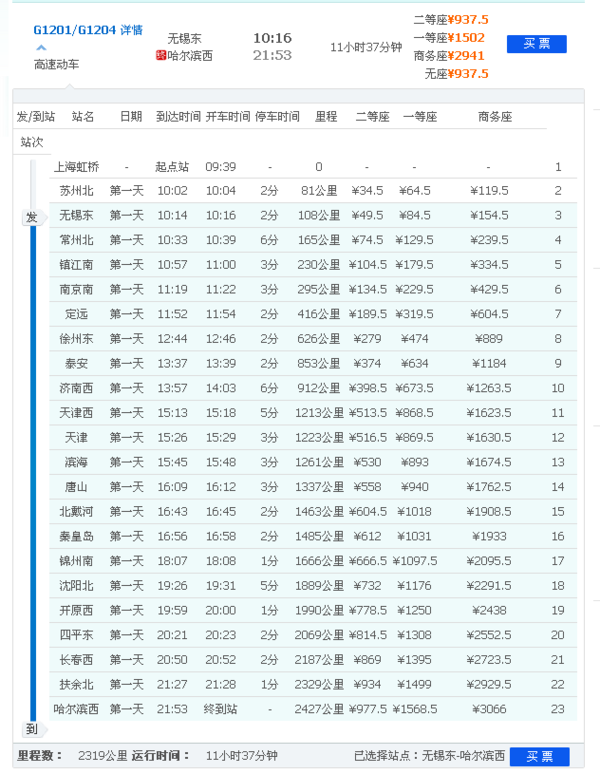600x774 pixels.
Task: Click the 无座¥937.5 price in the summary
Action: pos(457,74)
